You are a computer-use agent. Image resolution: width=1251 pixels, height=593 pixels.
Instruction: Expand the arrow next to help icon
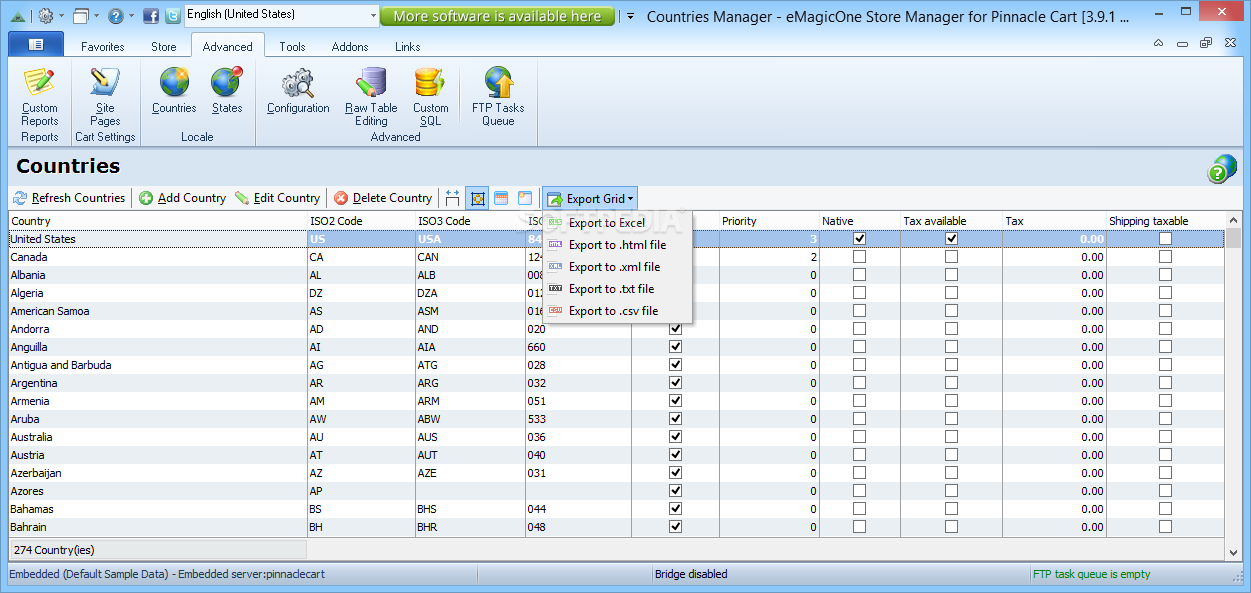132,16
